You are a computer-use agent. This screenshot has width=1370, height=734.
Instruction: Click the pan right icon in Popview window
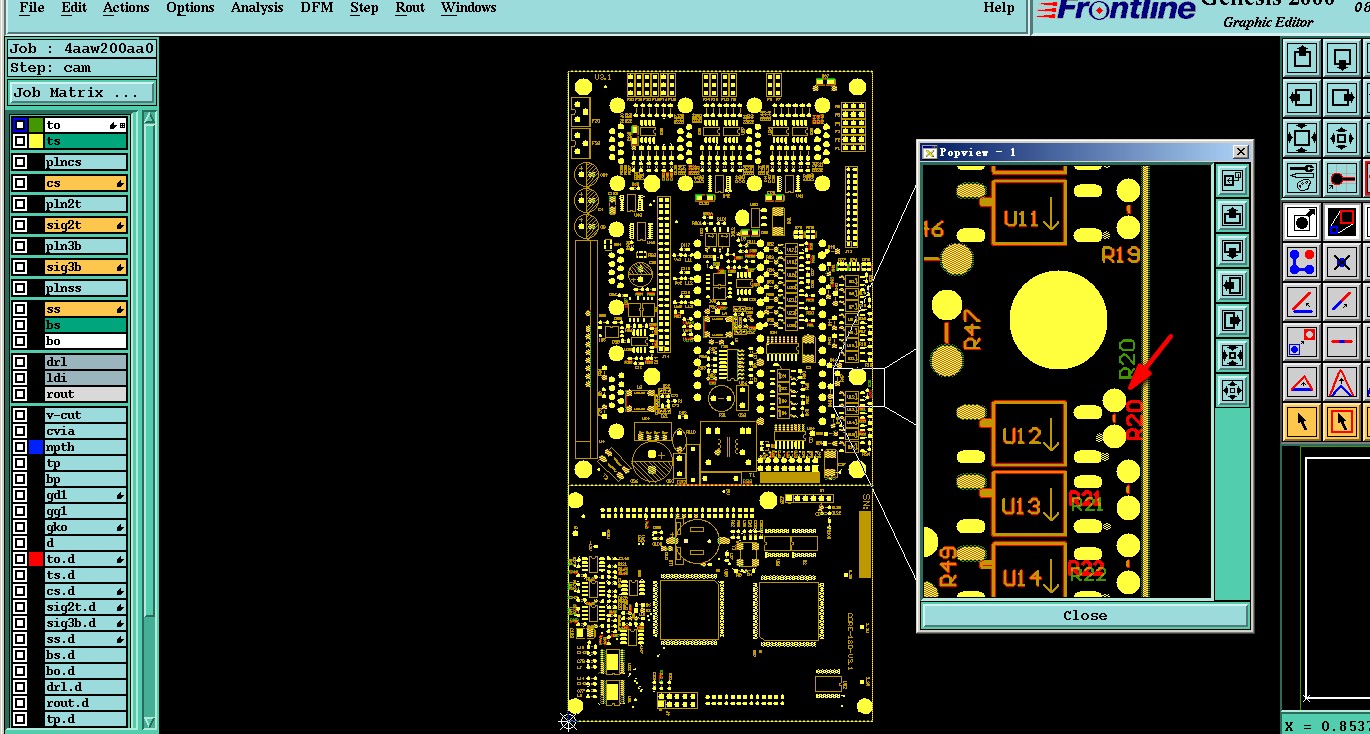[x=1233, y=320]
